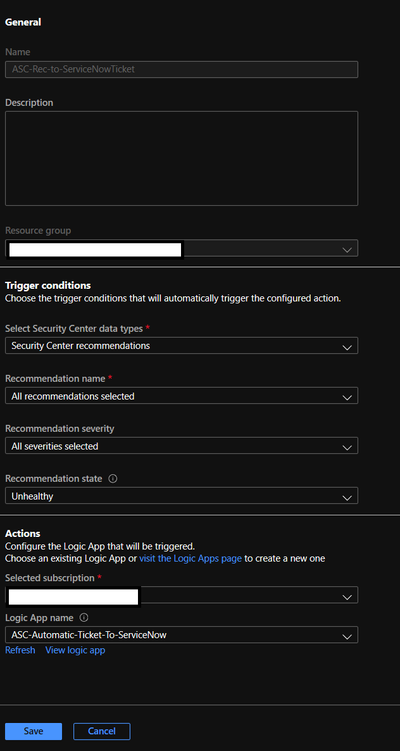Click the Recommendation state info icon
Viewport: 400px width, 751px height.
tap(113, 478)
